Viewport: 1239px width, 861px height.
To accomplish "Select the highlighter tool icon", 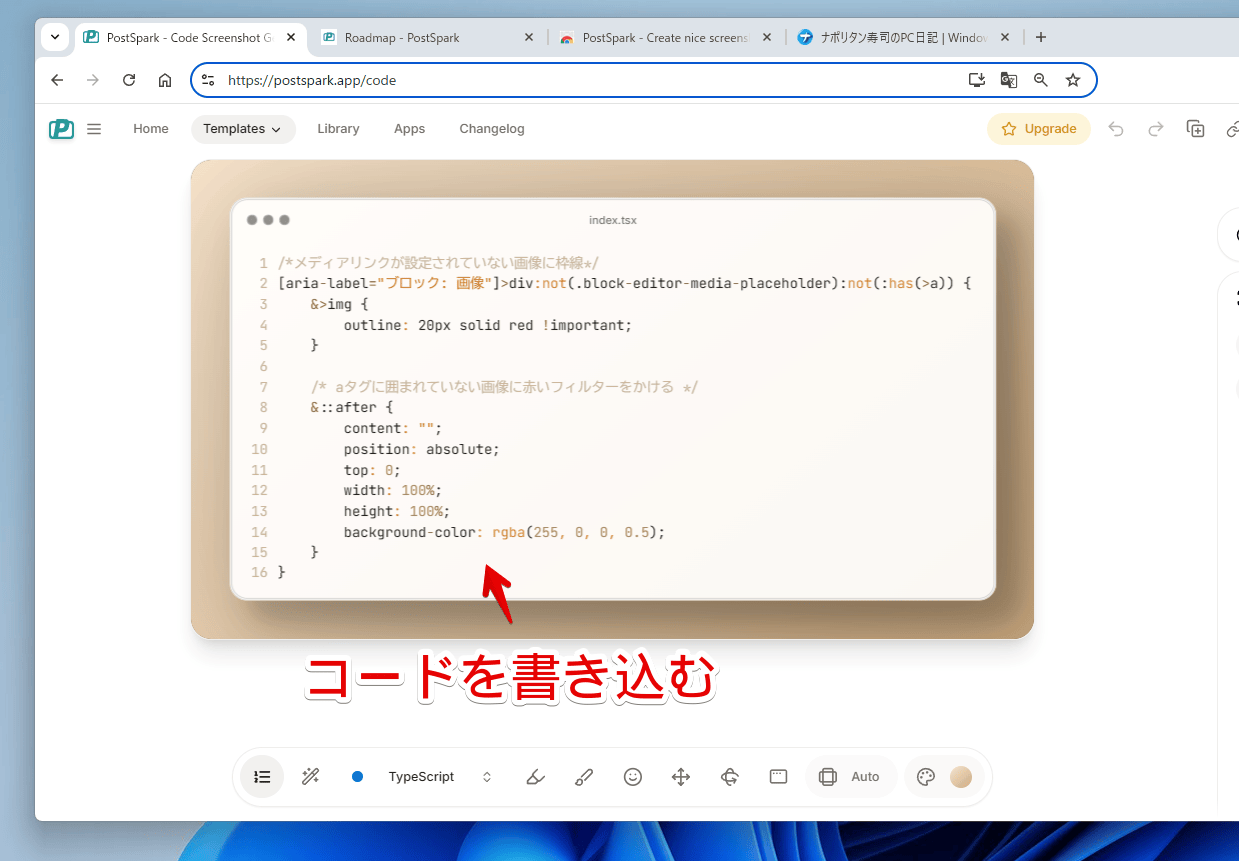I will (535, 777).
